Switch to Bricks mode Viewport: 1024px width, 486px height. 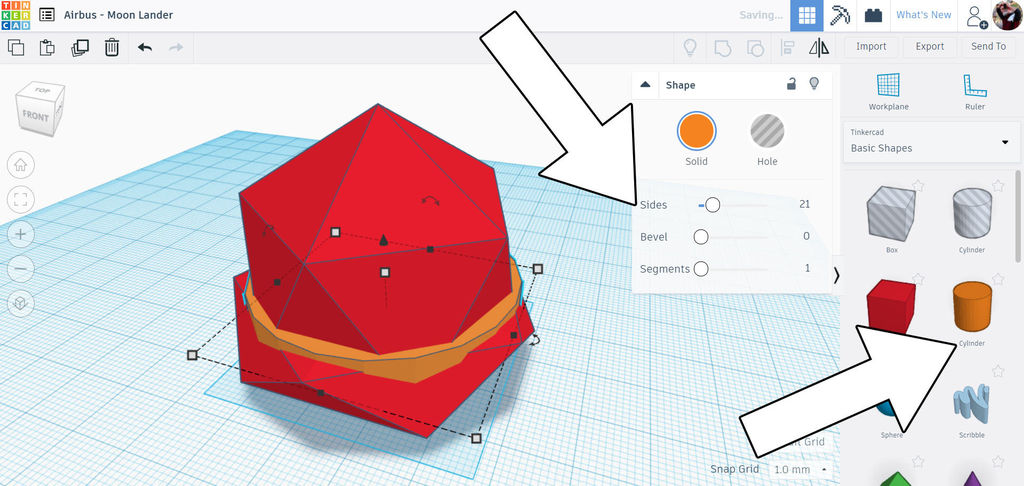click(873, 16)
